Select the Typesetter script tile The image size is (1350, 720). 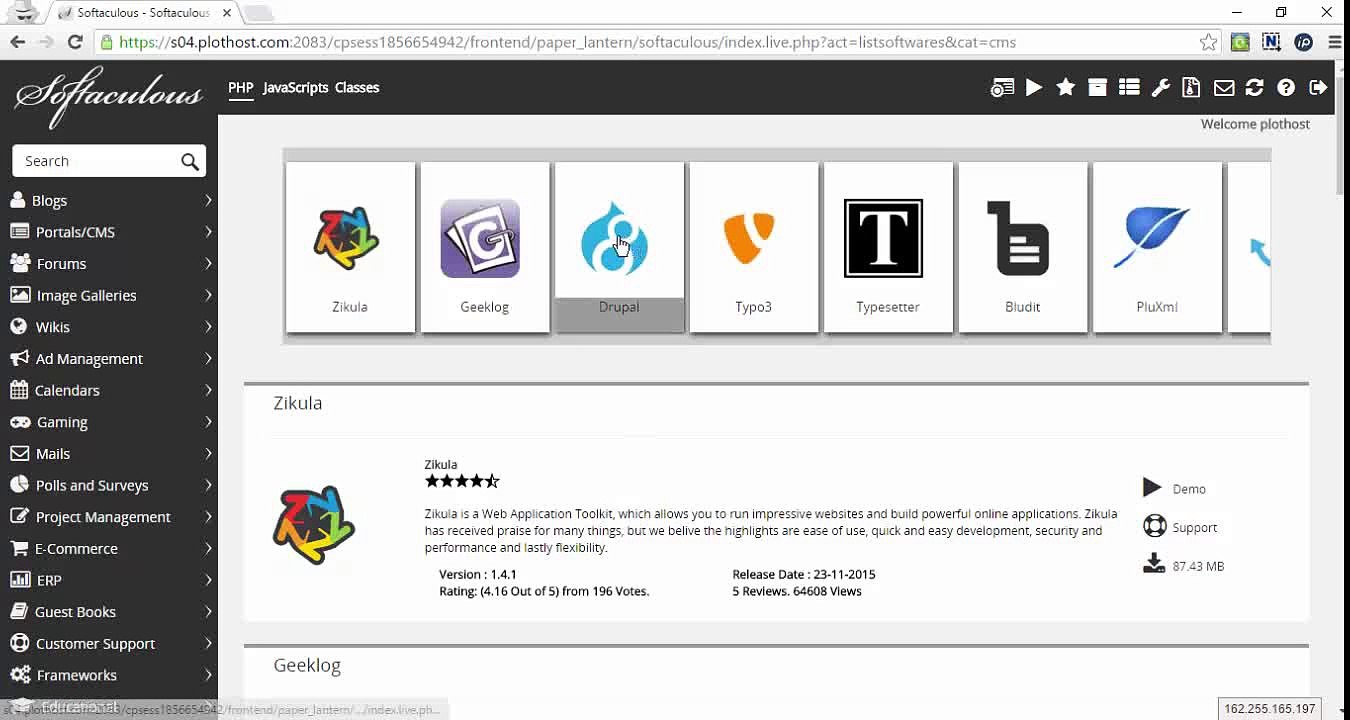[x=888, y=247]
